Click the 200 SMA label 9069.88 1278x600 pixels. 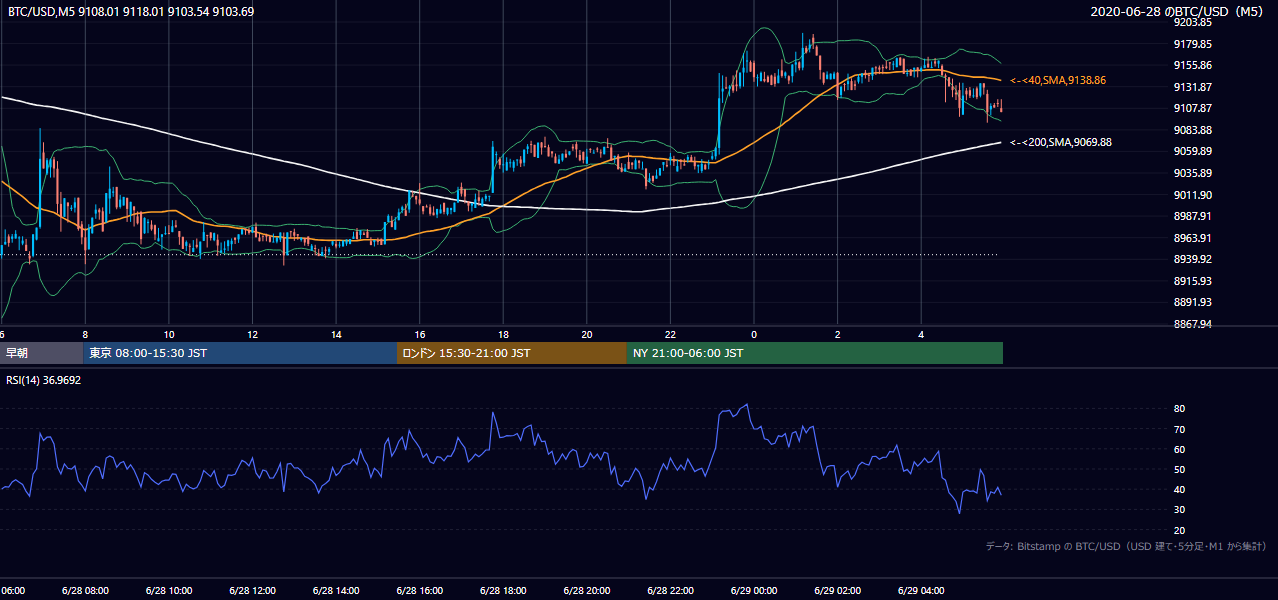(1061, 143)
